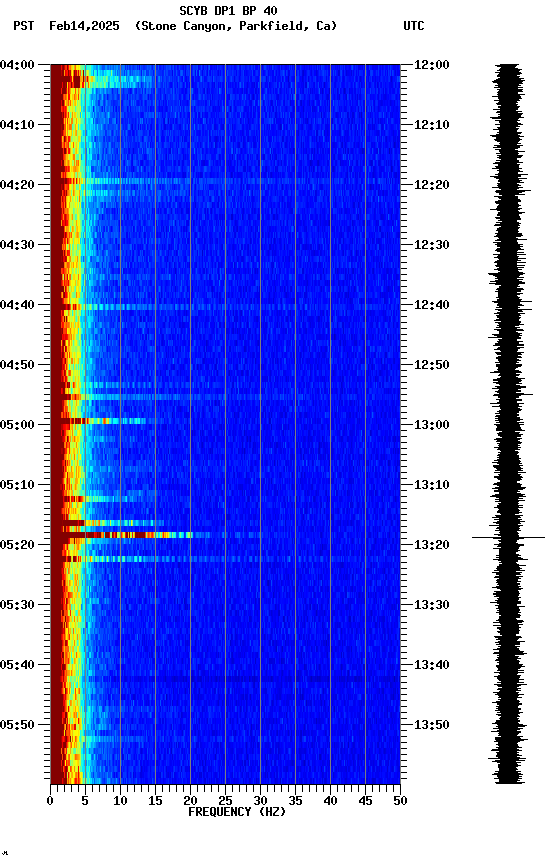Click the PST time label "04:00"
552x864 pixels.
click(x=17, y=65)
